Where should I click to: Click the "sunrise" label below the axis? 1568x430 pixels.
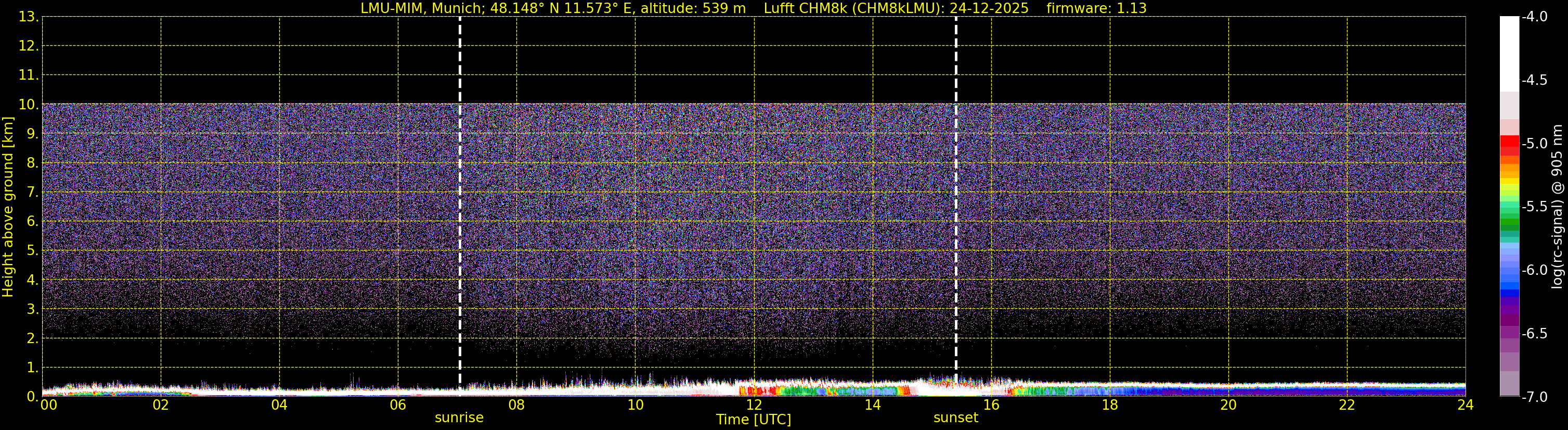[459, 418]
